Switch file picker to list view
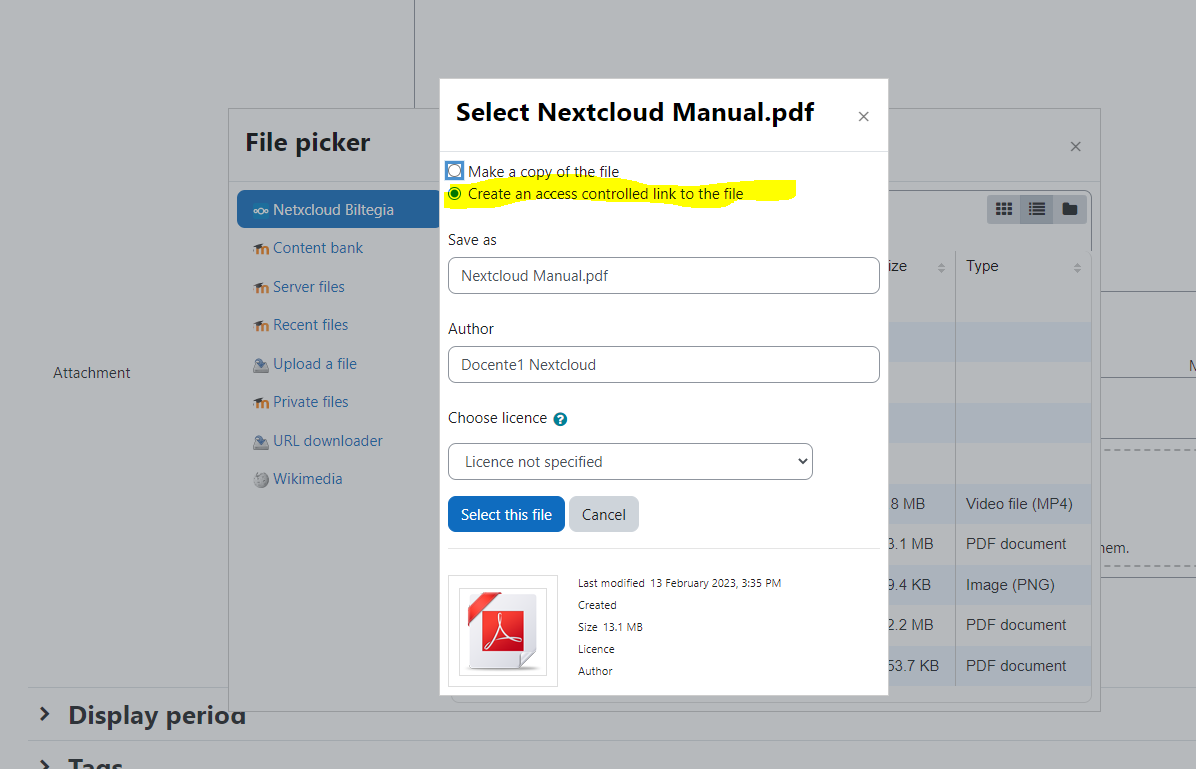 pos(1037,209)
